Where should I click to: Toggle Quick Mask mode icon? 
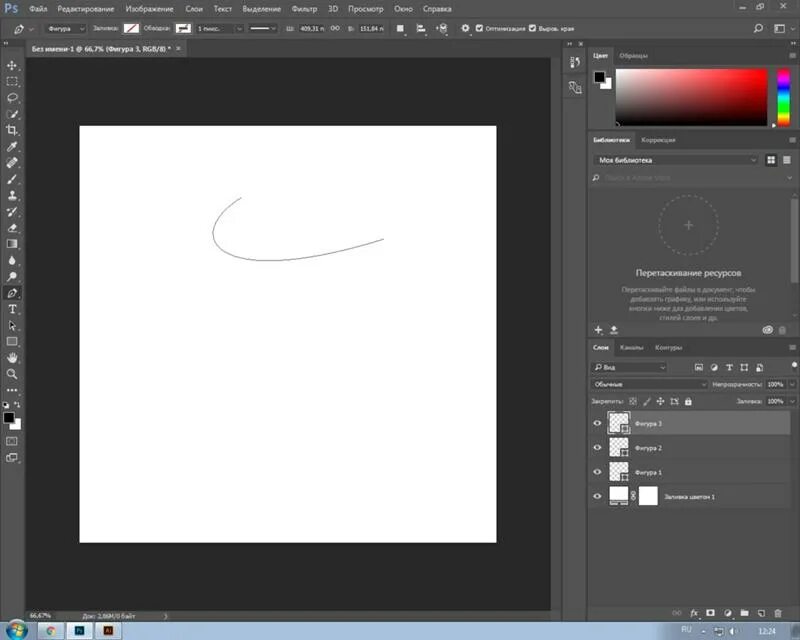pos(12,441)
